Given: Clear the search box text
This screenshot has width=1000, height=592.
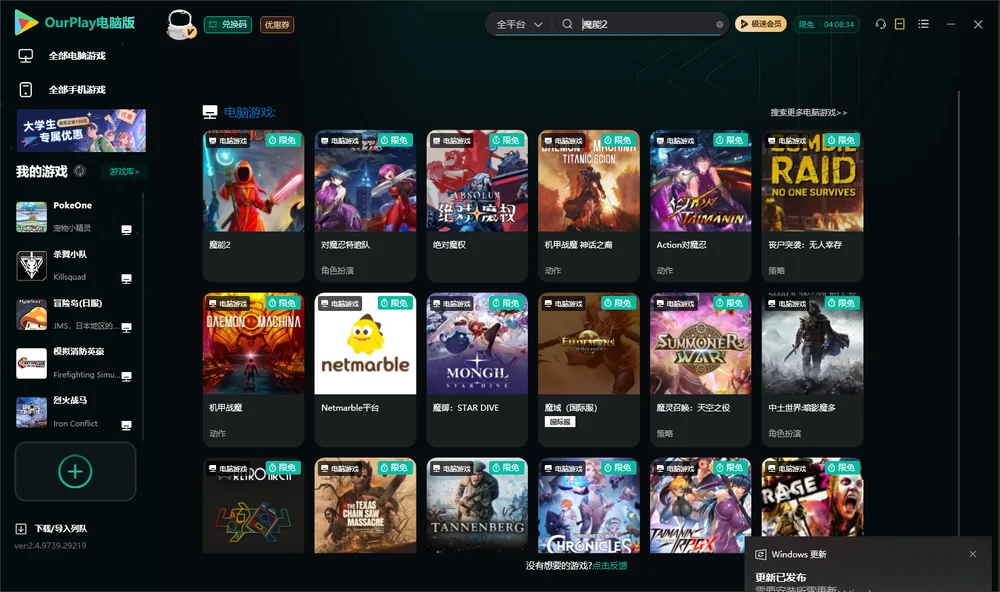Looking at the screenshot, I should pyautogui.click(x=719, y=24).
